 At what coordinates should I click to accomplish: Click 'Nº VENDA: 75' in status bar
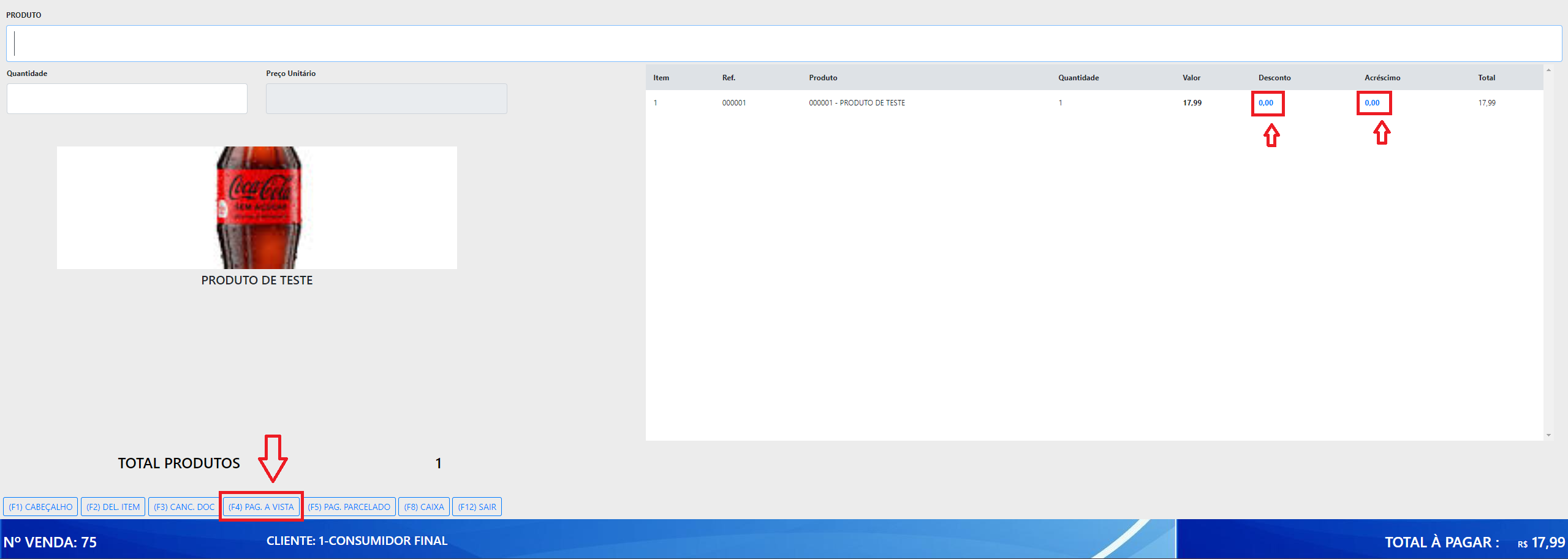(x=50, y=542)
